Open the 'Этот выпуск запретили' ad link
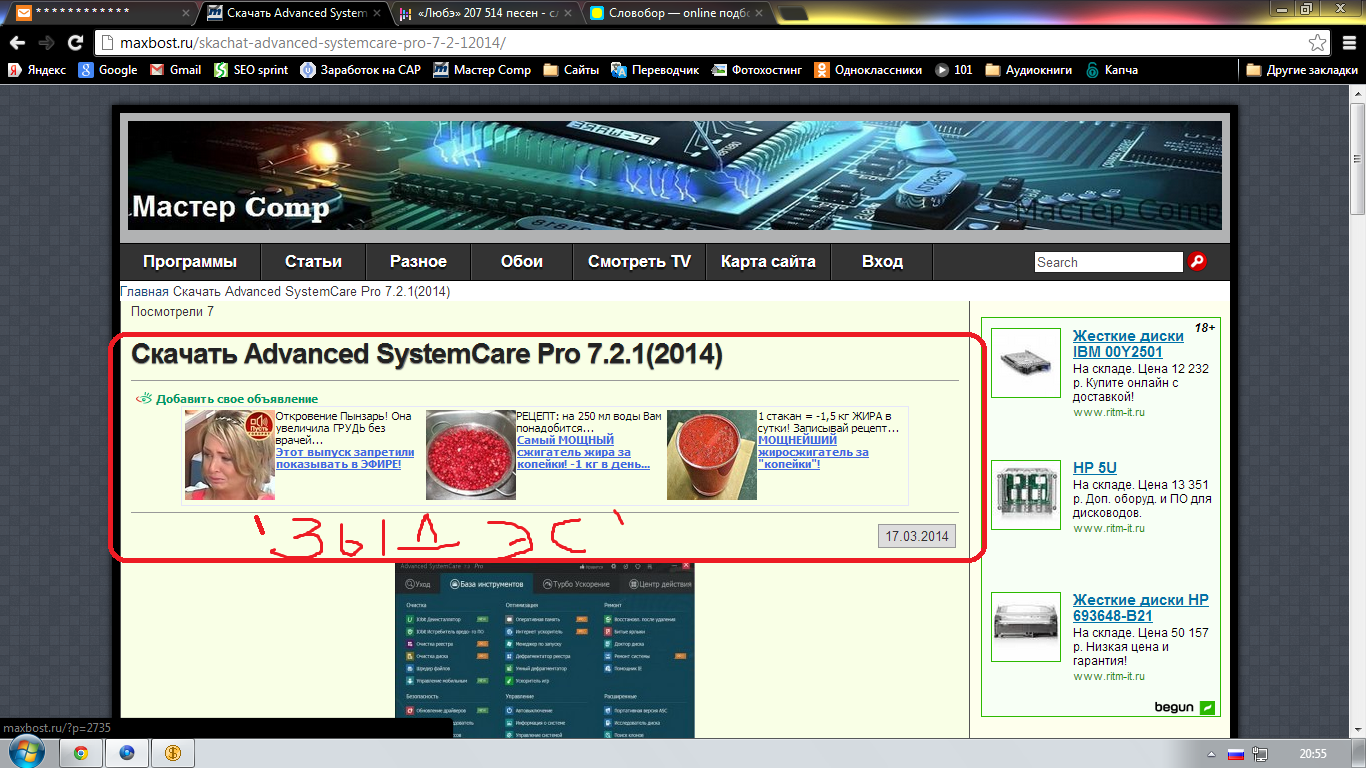 [345, 458]
